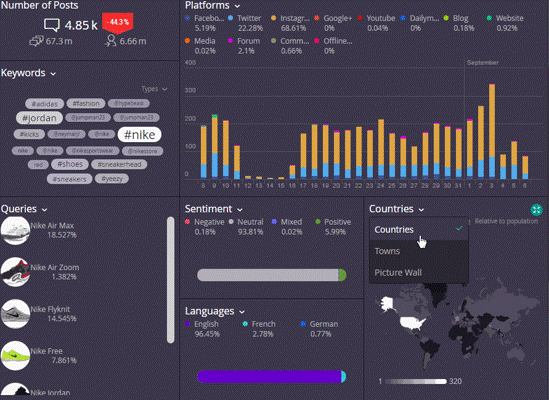Image resolution: width=549 pixels, height=400 pixels.
Task: Click the @nikestore keyword tag
Action: pyautogui.click(x=143, y=151)
